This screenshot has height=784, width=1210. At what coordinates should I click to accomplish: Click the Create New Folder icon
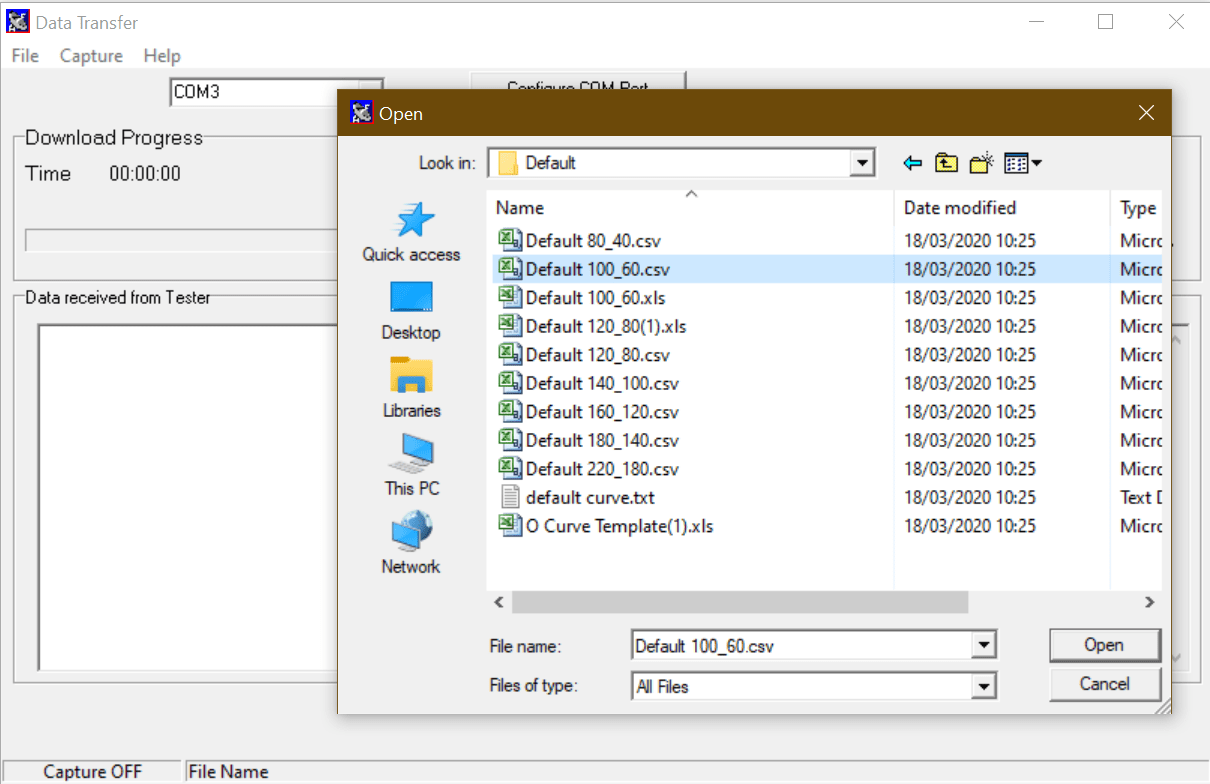pos(982,163)
